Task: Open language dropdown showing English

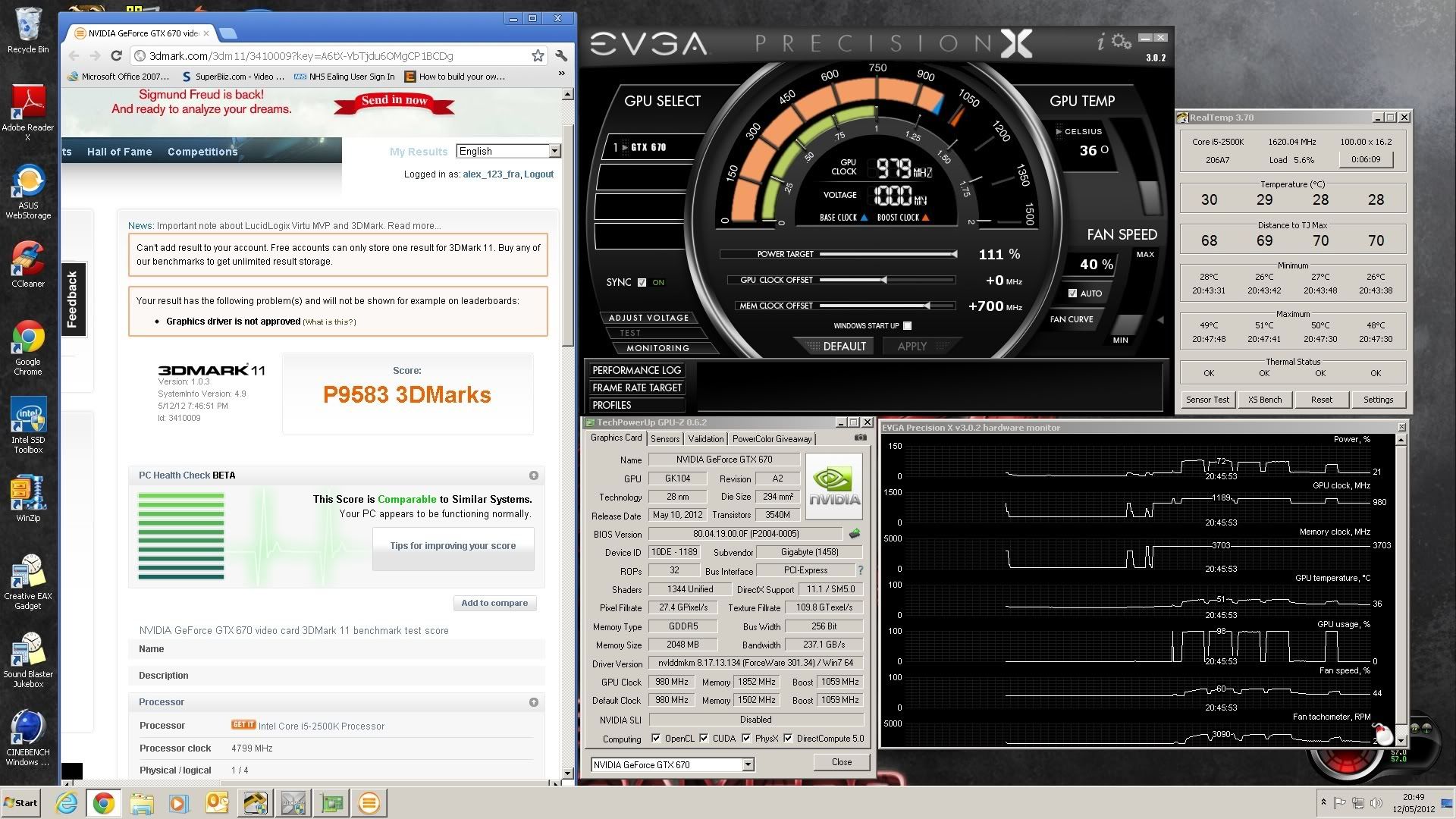Action: coord(508,151)
